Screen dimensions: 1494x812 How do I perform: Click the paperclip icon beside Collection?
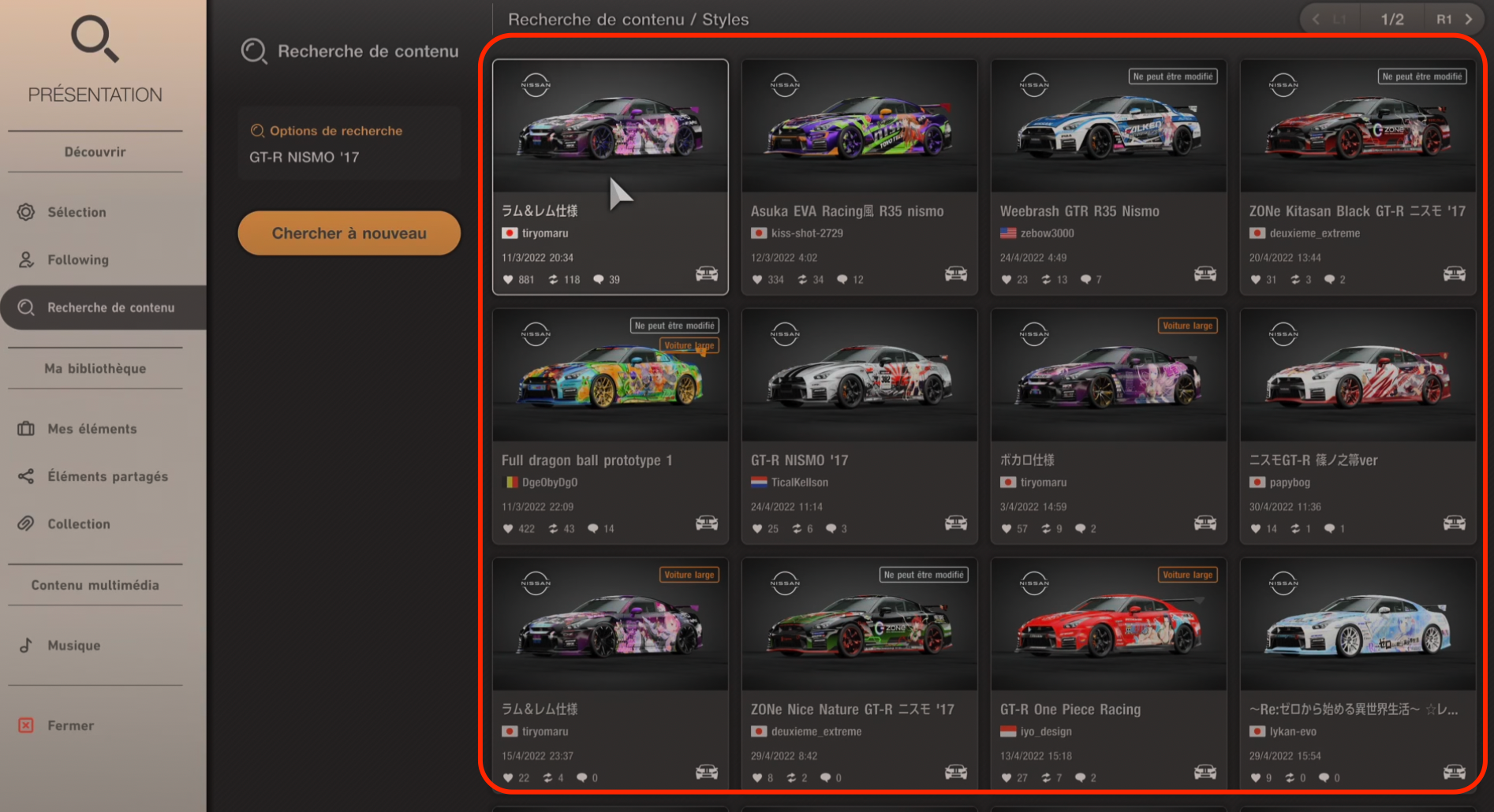pos(26,524)
